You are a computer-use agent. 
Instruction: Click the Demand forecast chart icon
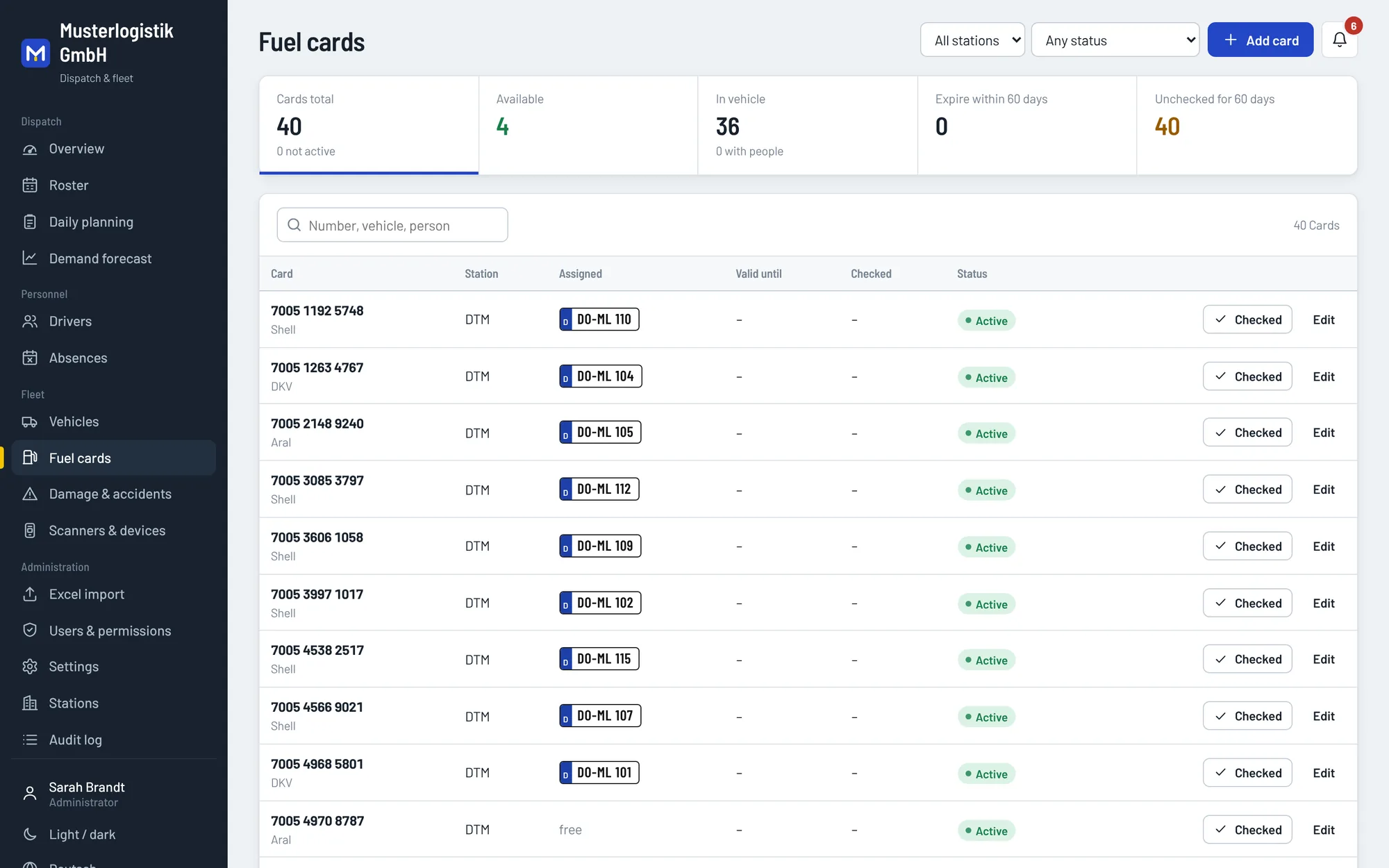point(30,258)
